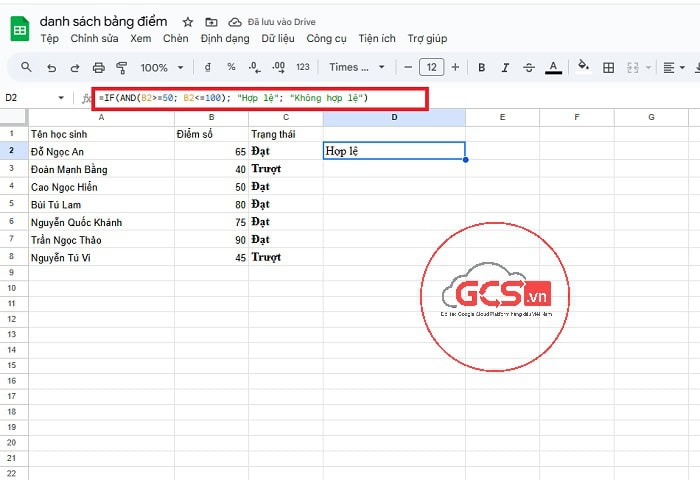Open the text color picker
Image resolution: width=700 pixels, height=480 pixels.
tap(554, 68)
